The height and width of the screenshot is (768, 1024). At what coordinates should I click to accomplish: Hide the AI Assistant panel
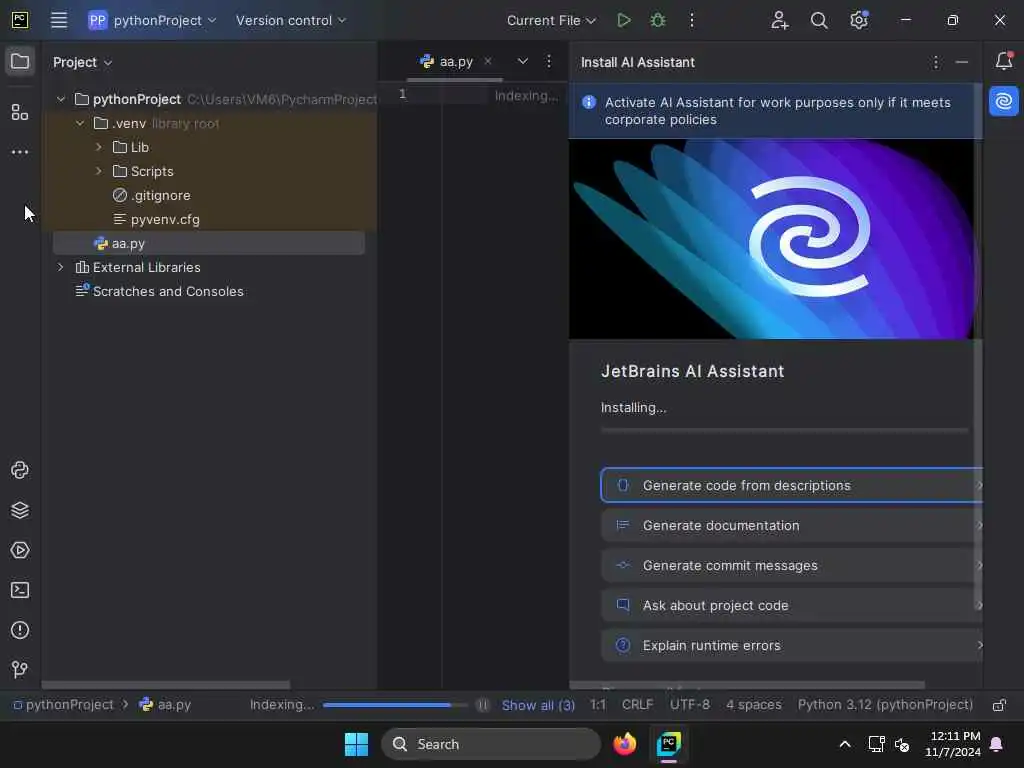click(961, 62)
